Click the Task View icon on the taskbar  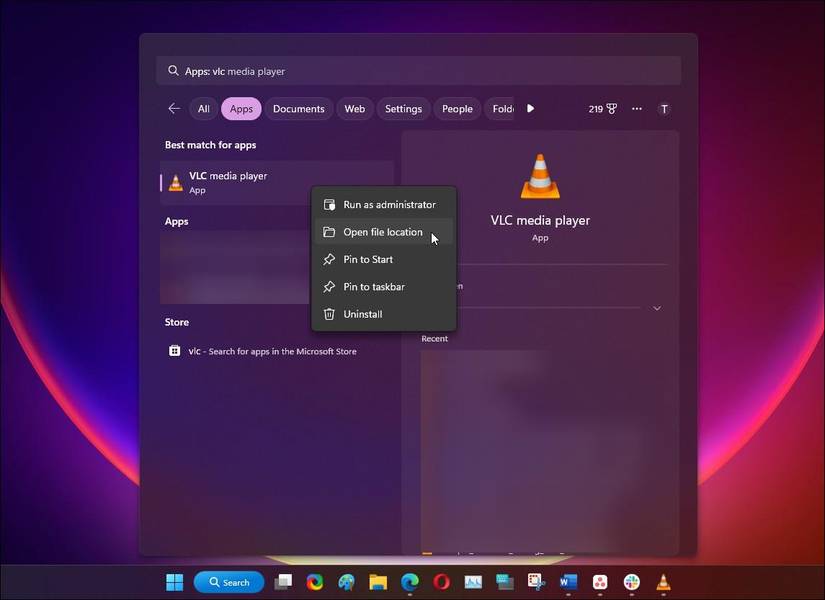(x=282, y=581)
